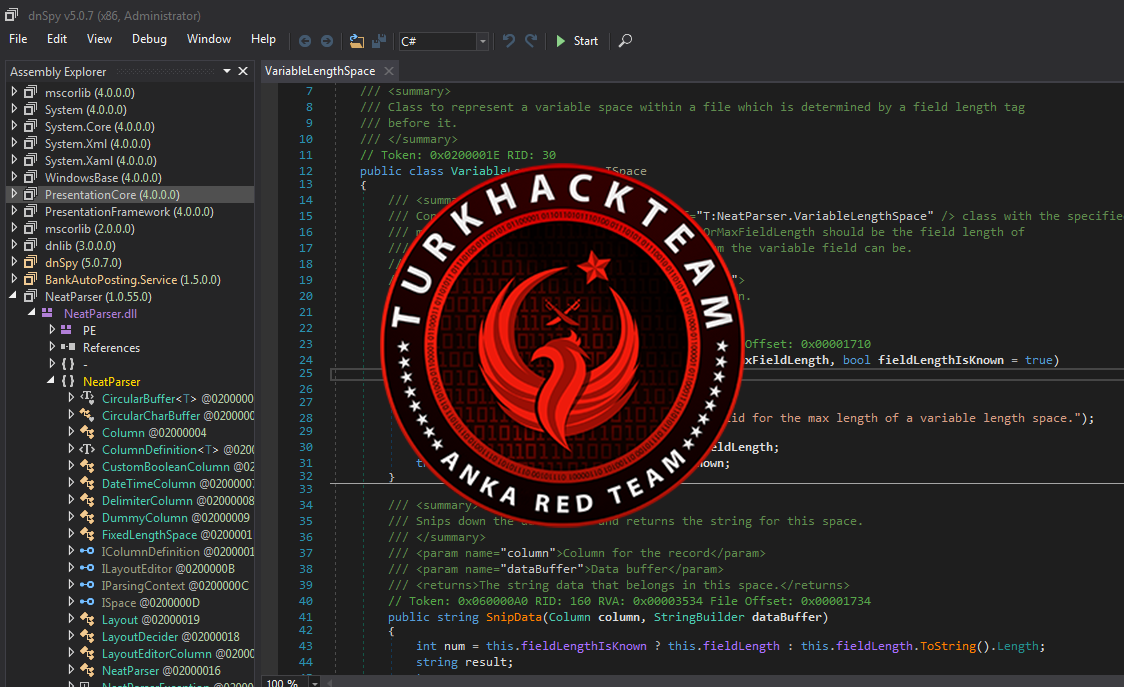Click the Save All icon in toolbar
The image size is (1124, 687).
[379, 41]
